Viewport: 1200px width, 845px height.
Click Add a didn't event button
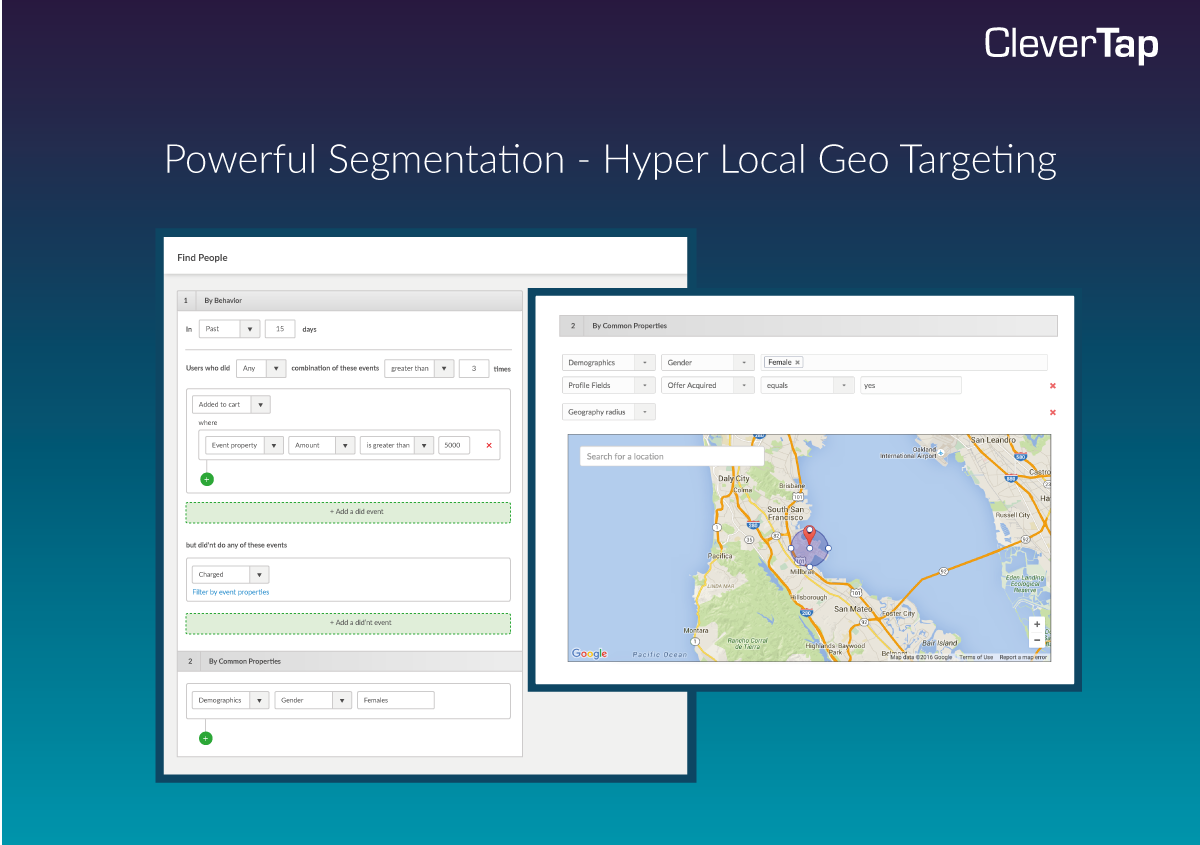click(x=348, y=623)
